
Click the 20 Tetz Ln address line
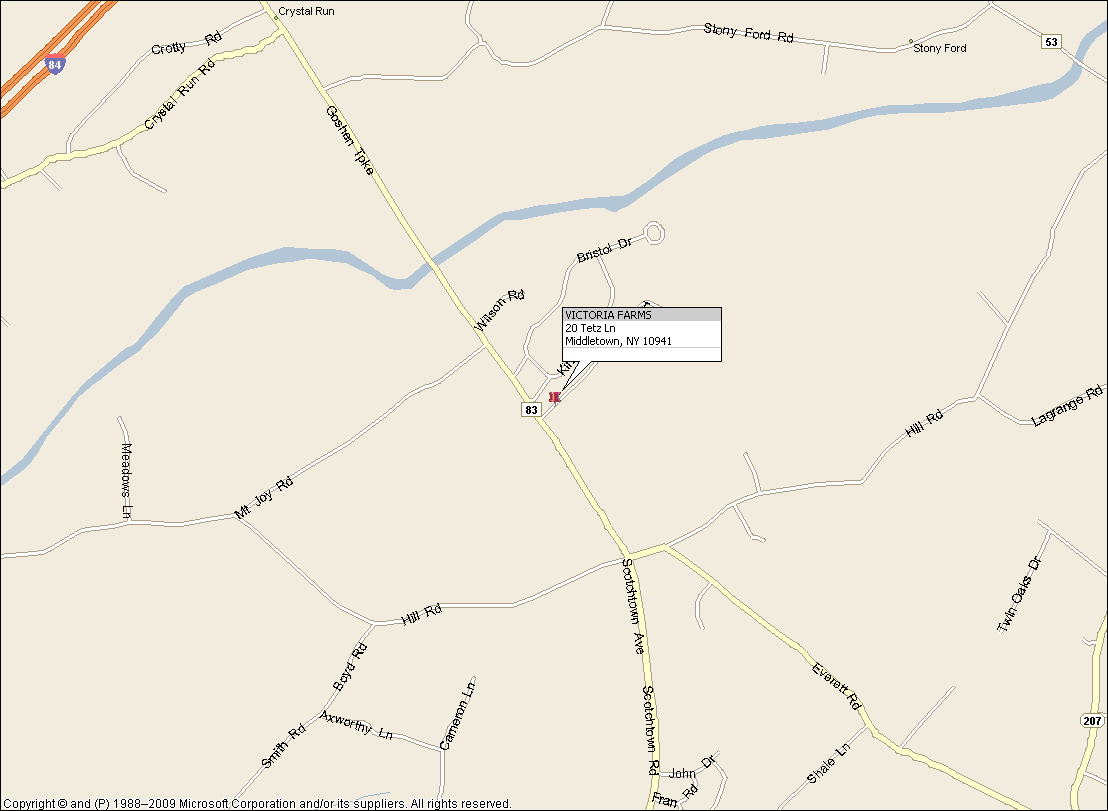(x=590, y=328)
